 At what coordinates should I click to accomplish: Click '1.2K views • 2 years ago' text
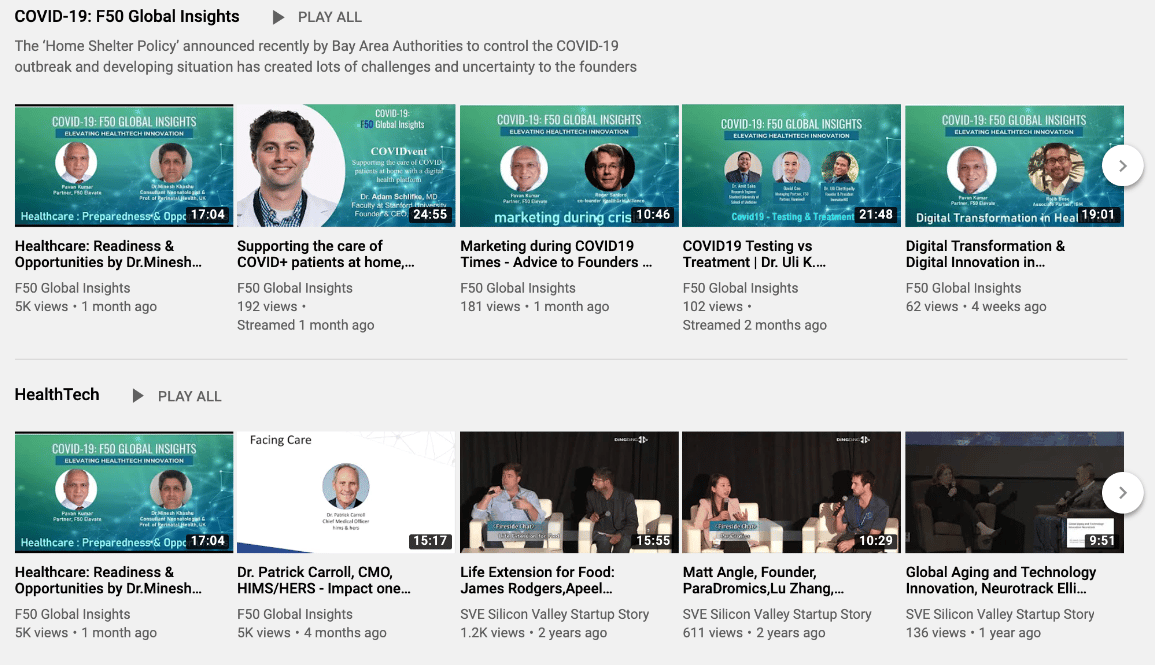click(533, 633)
